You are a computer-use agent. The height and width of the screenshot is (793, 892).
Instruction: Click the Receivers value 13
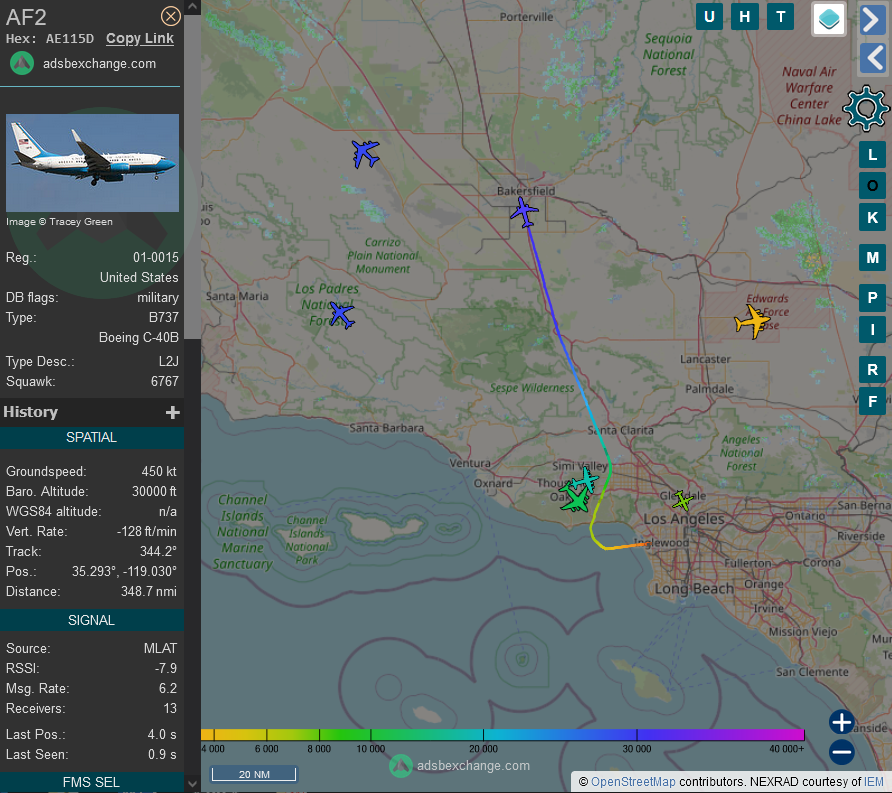click(x=170, y=708)
